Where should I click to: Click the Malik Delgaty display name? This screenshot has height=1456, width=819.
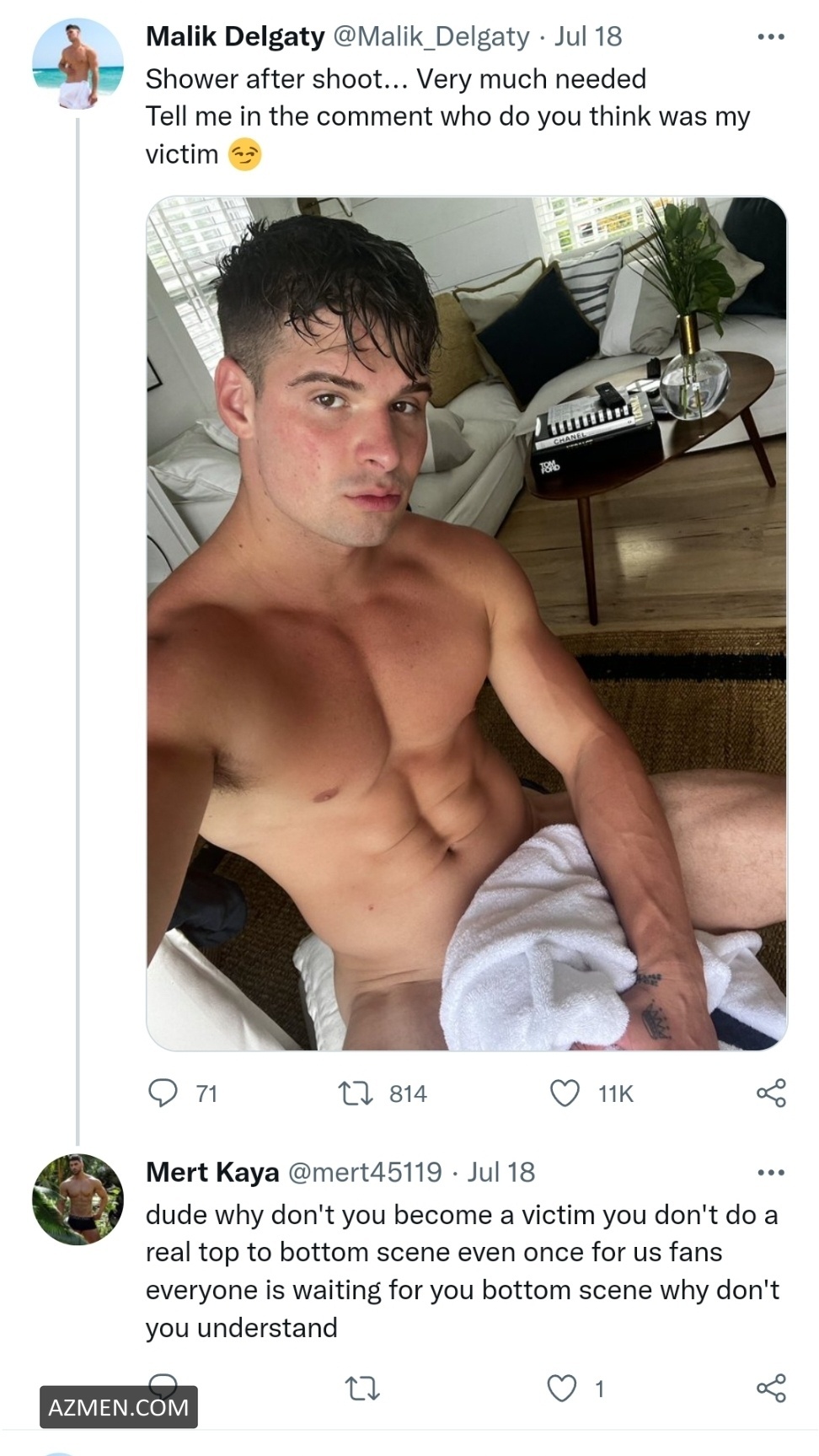point(235,36)
